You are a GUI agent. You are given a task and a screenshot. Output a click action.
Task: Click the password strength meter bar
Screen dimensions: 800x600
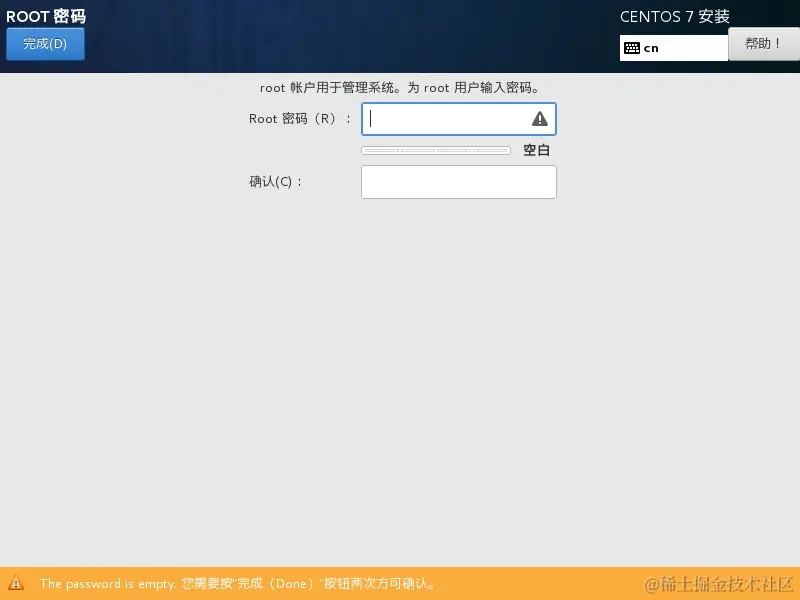(436, 149)
